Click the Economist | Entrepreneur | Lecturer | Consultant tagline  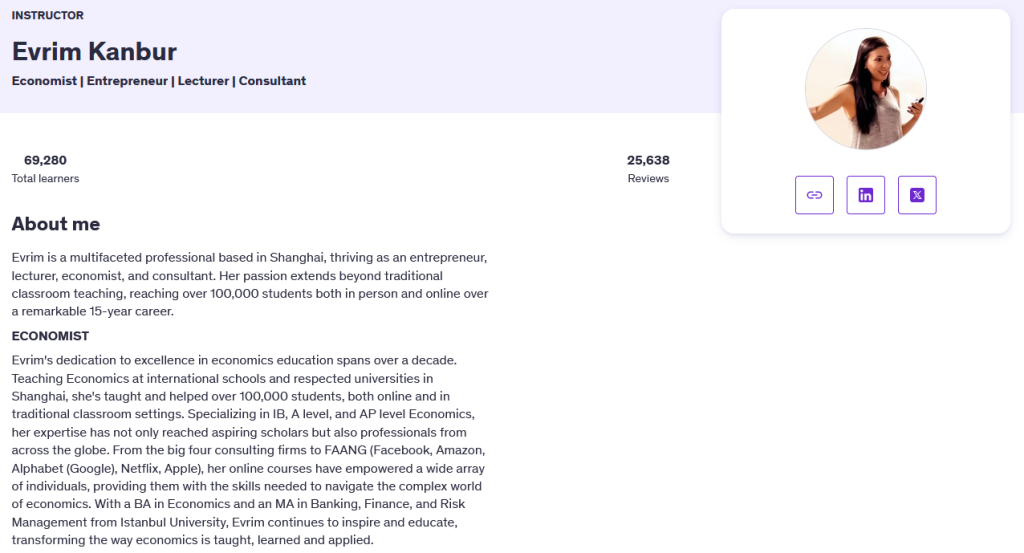tap(159, 81)
